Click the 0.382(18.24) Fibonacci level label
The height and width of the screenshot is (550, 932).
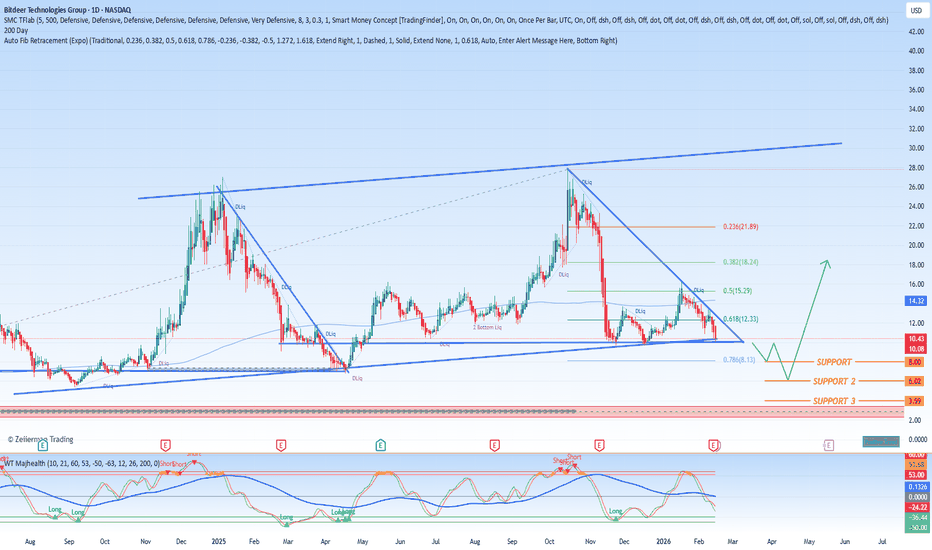[x=740, y=262]
